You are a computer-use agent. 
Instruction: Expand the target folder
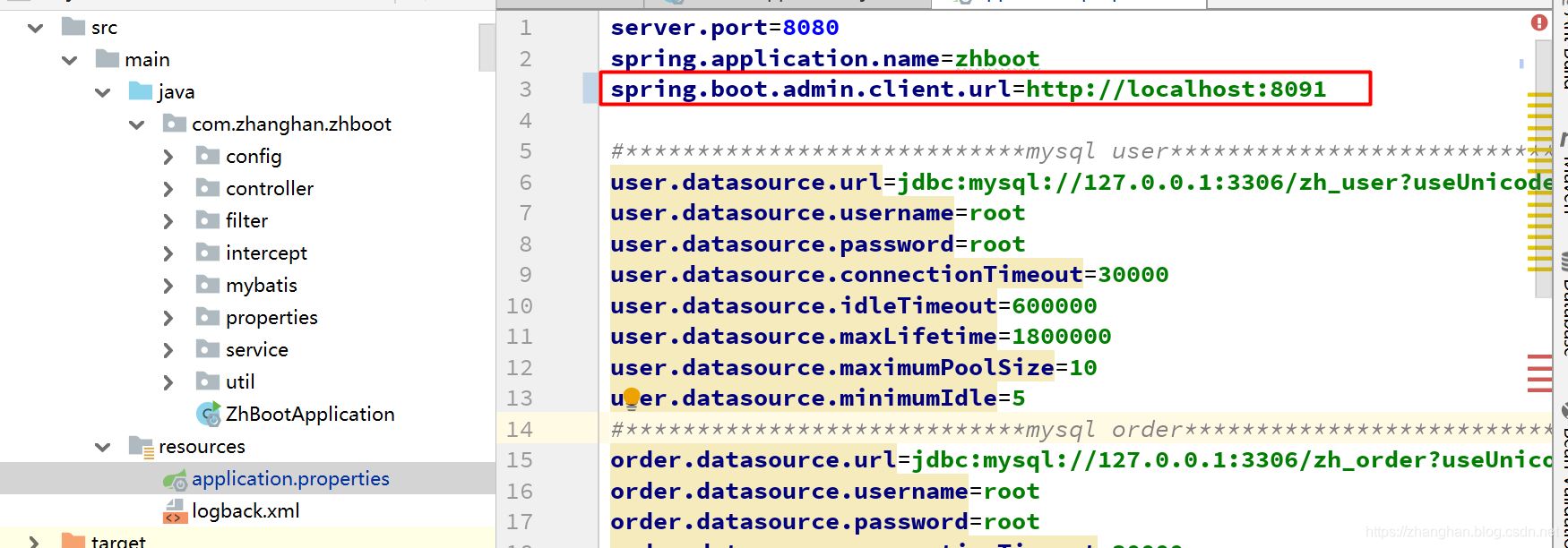(x=34, y=541)
